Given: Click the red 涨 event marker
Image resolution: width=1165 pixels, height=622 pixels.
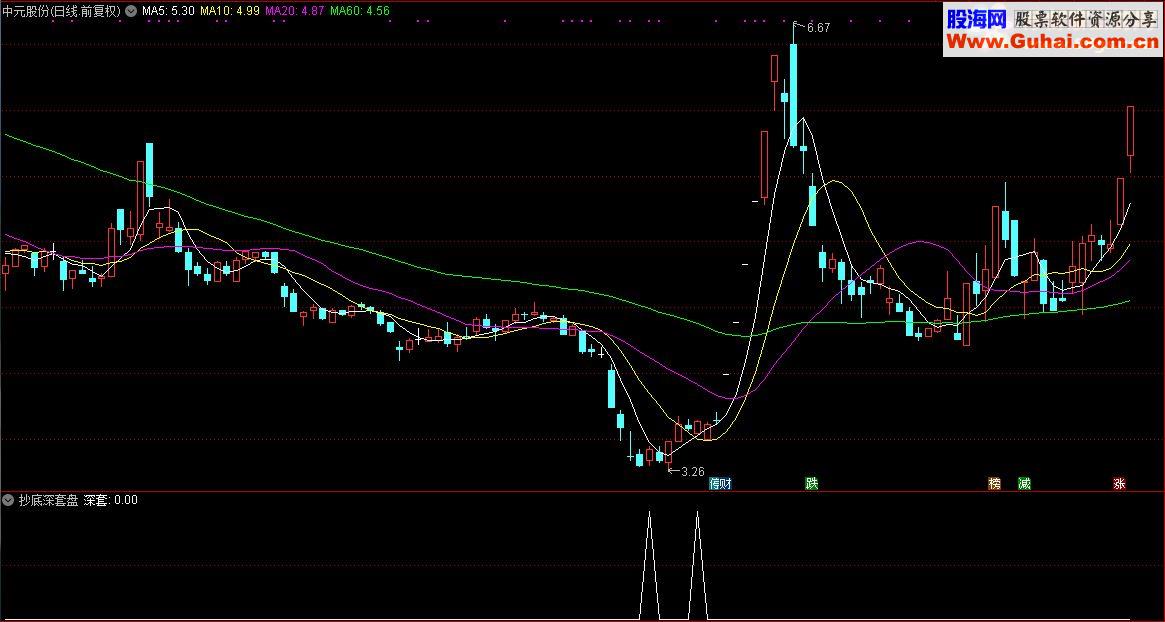Looking at the screenshot, I should click(x=1120, y=484).
